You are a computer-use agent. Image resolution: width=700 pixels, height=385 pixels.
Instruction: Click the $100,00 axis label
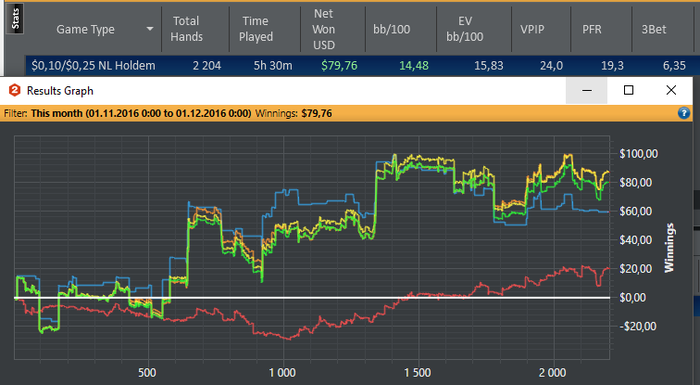tap(638, 154)
